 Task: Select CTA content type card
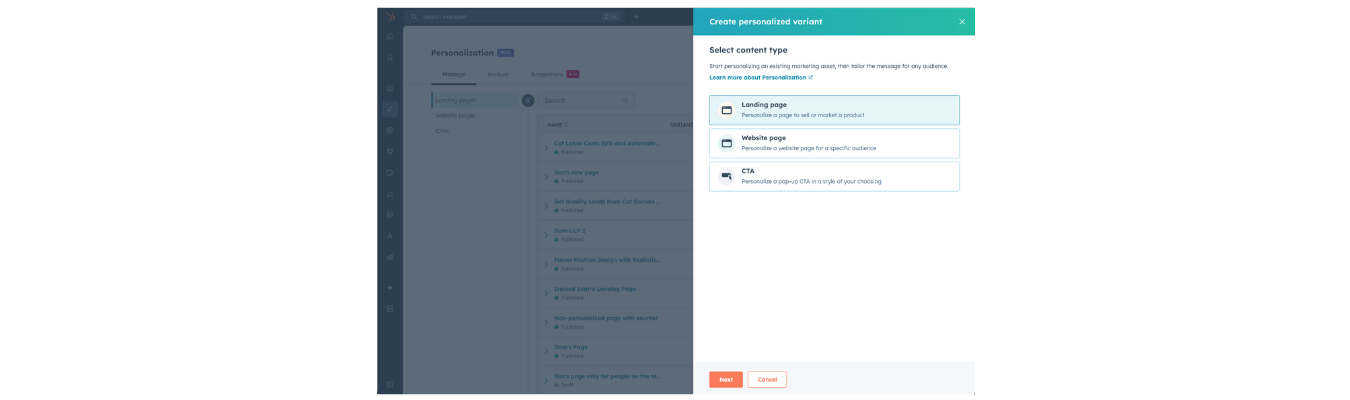[x=834, y=176]
